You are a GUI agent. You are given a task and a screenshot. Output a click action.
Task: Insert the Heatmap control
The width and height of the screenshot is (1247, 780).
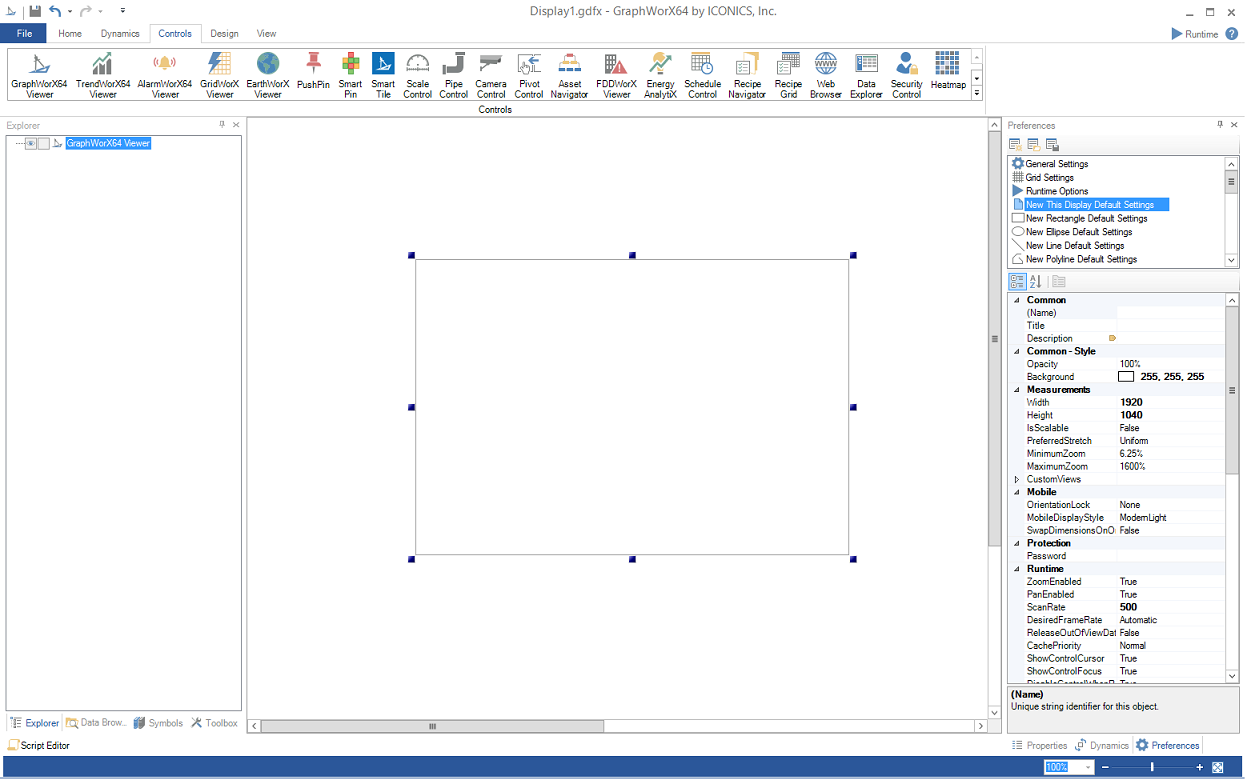[x=947, y=72]
